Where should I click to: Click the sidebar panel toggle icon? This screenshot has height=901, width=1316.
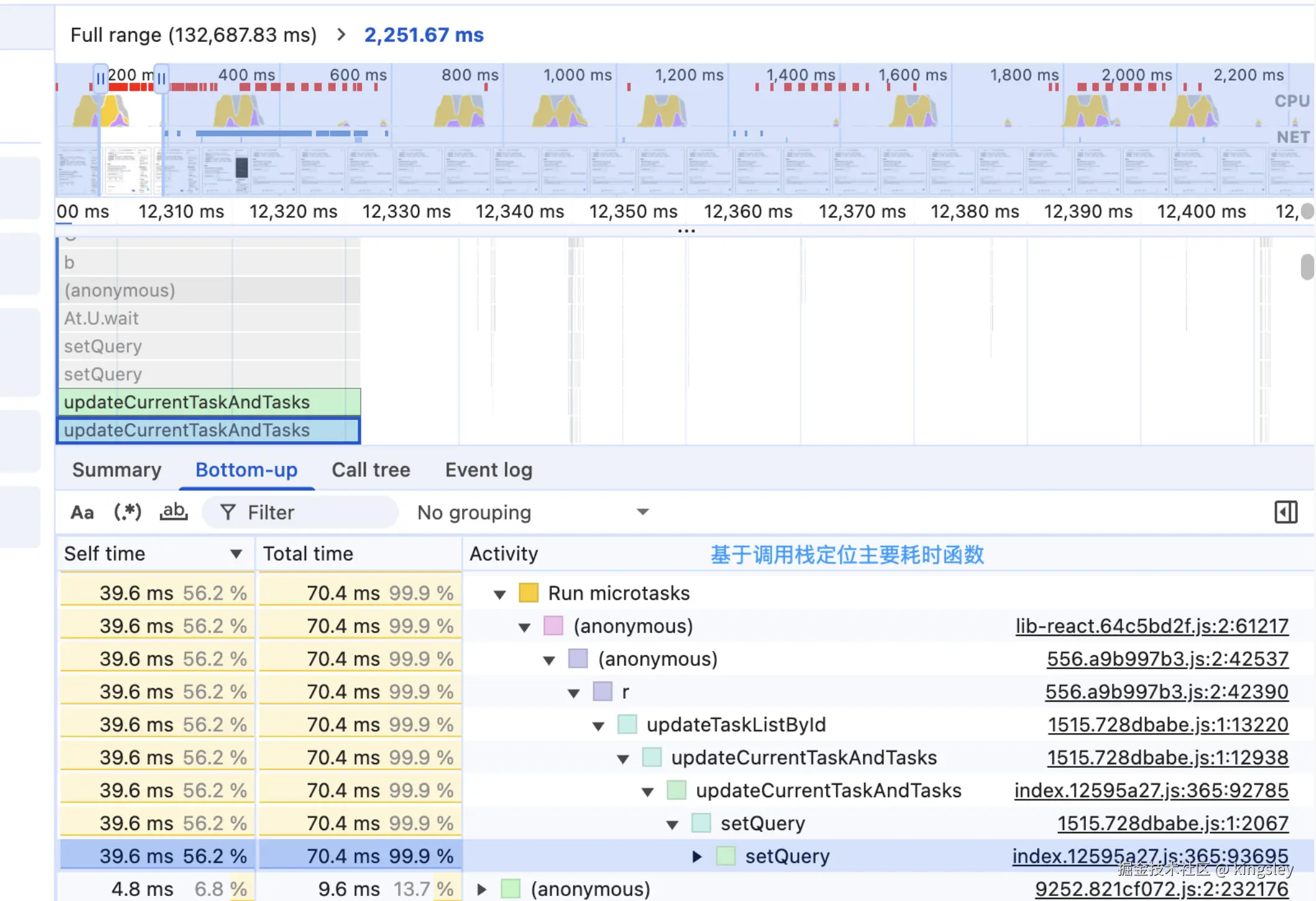pos(1286,512)
